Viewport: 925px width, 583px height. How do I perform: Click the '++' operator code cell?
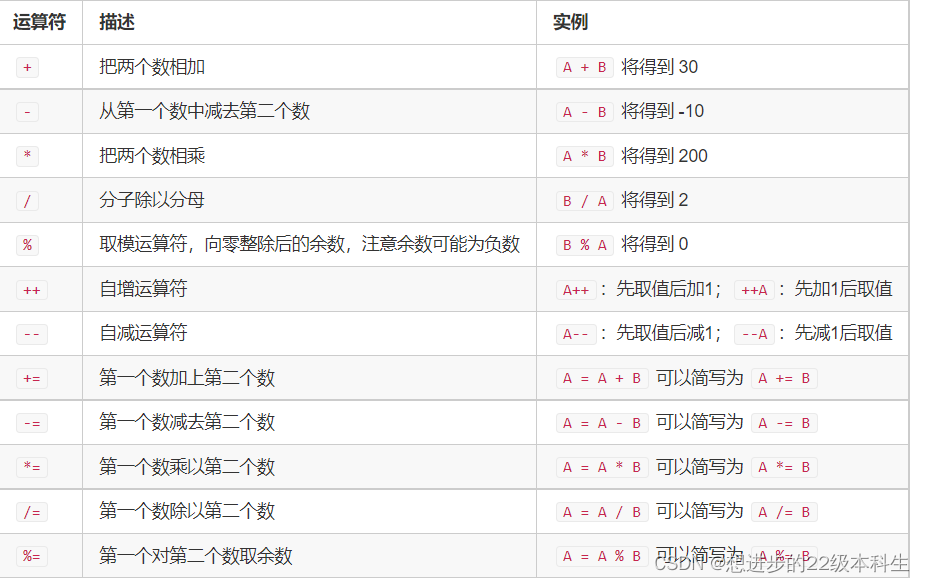point(32,290)
